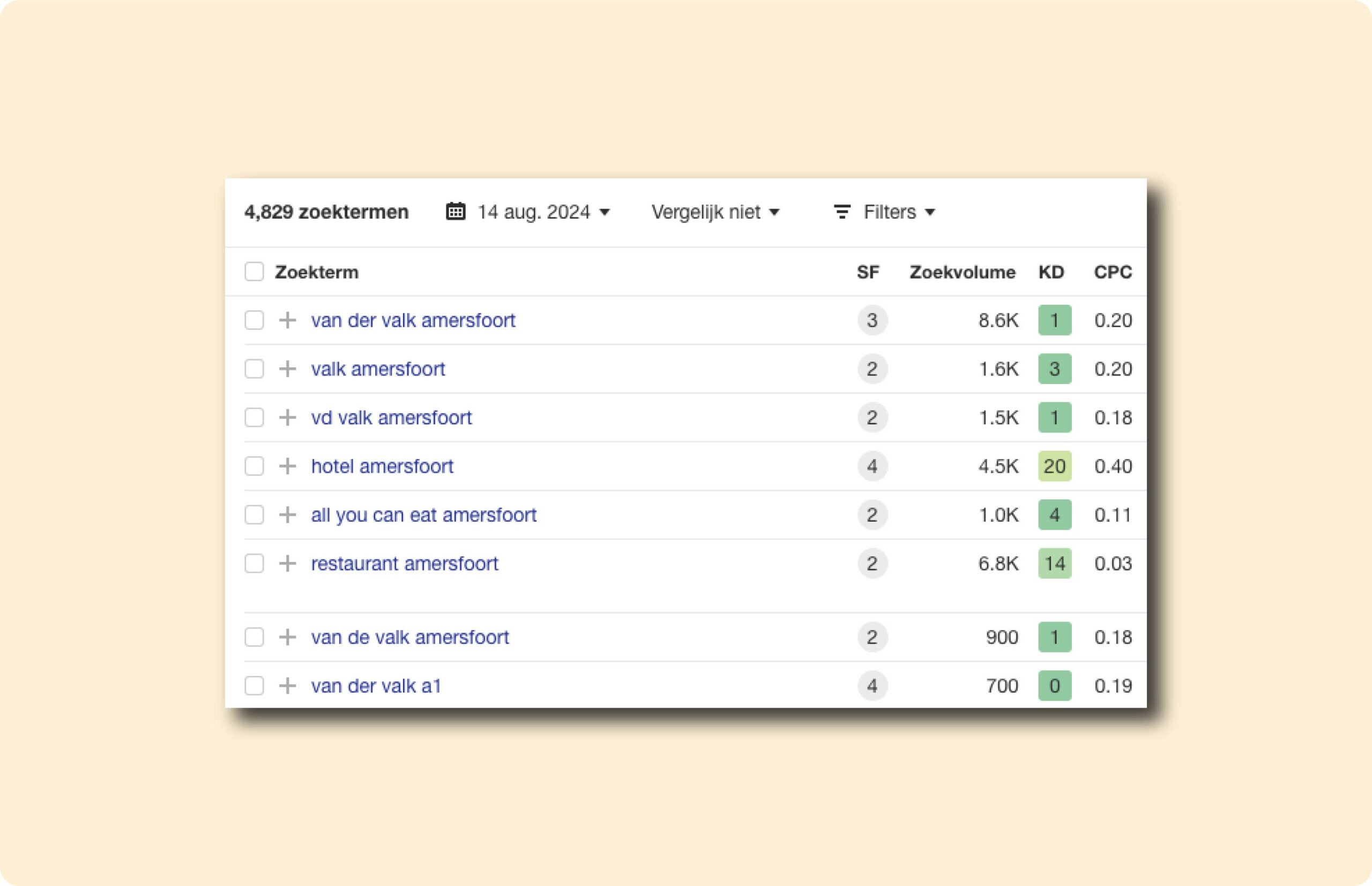Open the '14 aug. 2024' date dropdown
This screenshot has width=1372, height=886.
coord(543,212)
